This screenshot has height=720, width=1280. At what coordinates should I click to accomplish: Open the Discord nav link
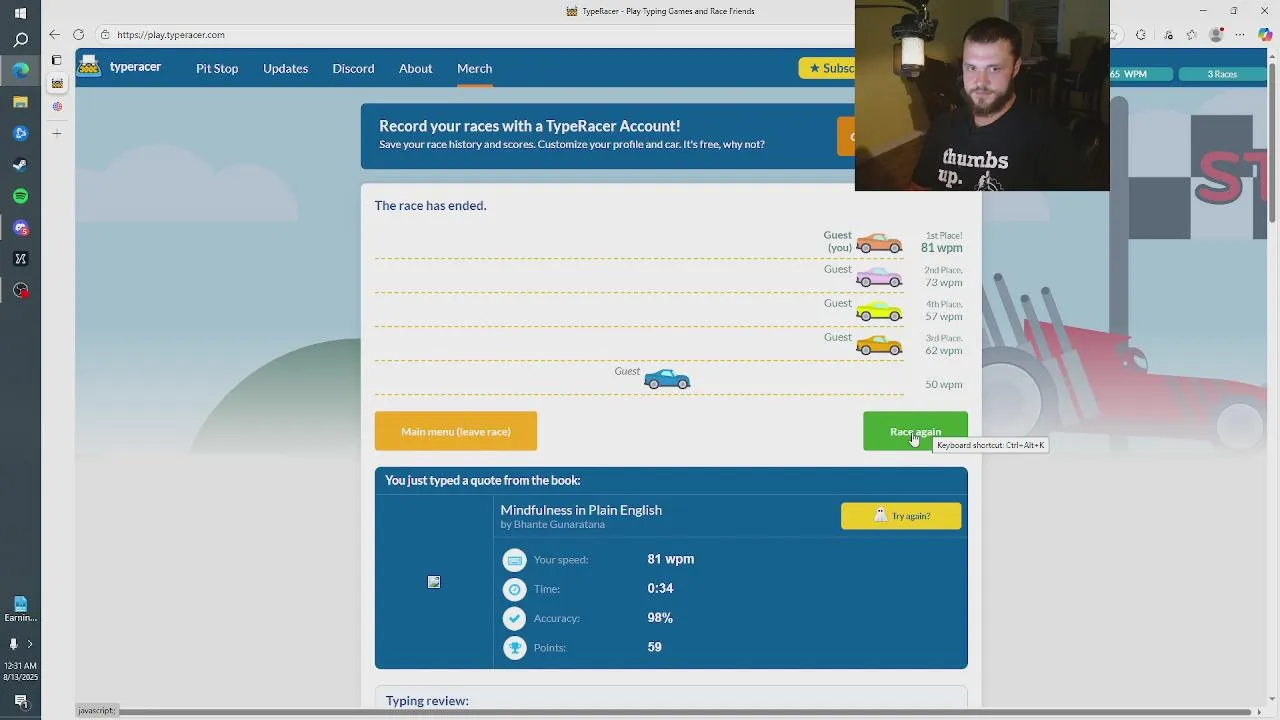click(x=353, y=68)
